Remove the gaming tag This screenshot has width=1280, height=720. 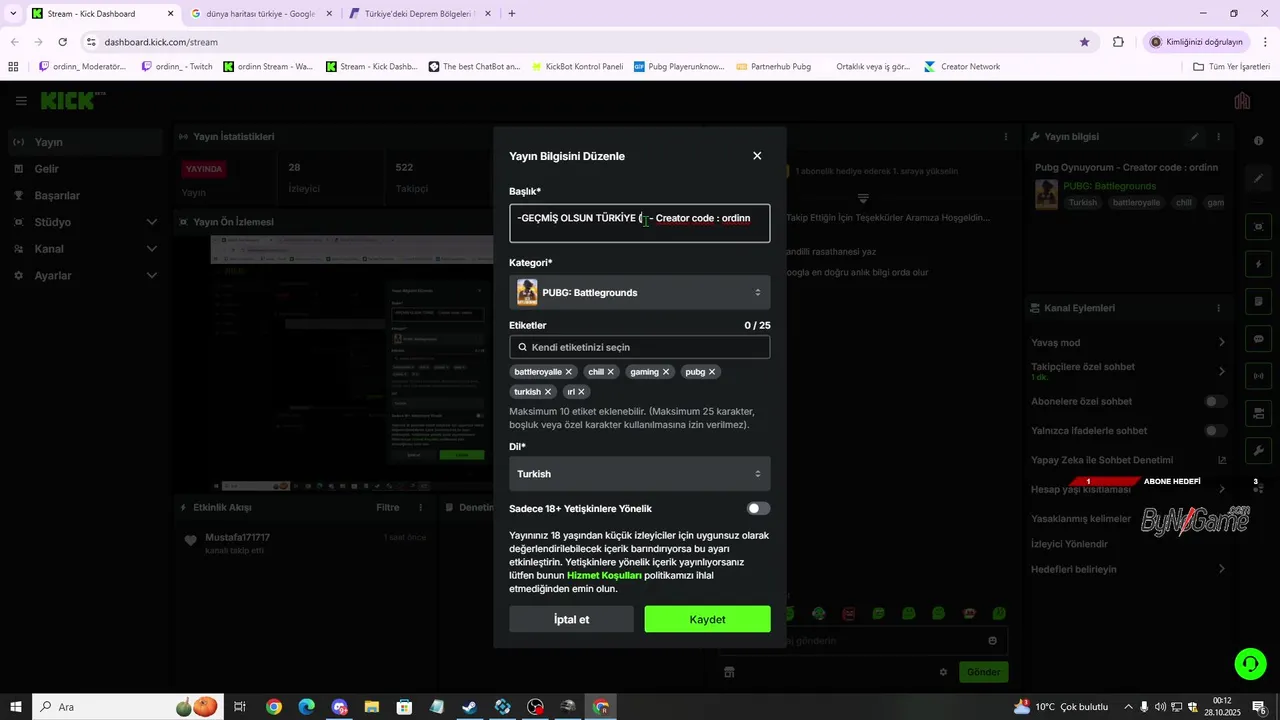(666, 372)
